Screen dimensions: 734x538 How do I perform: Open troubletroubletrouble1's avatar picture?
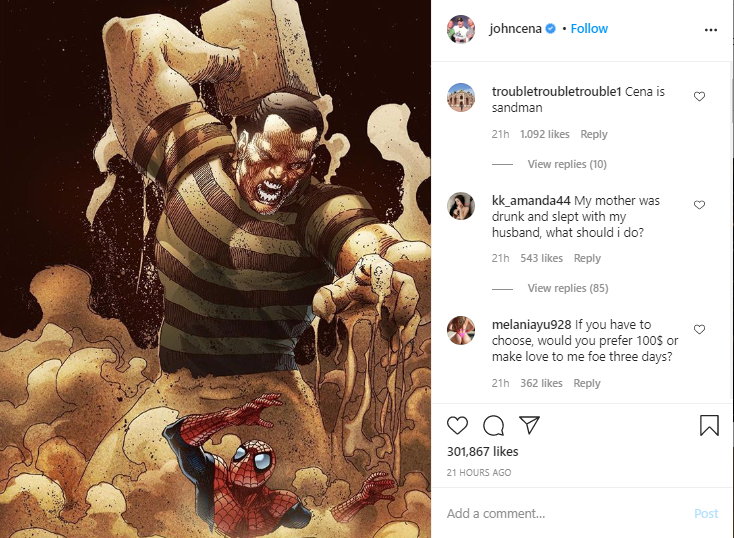[461, 97]
